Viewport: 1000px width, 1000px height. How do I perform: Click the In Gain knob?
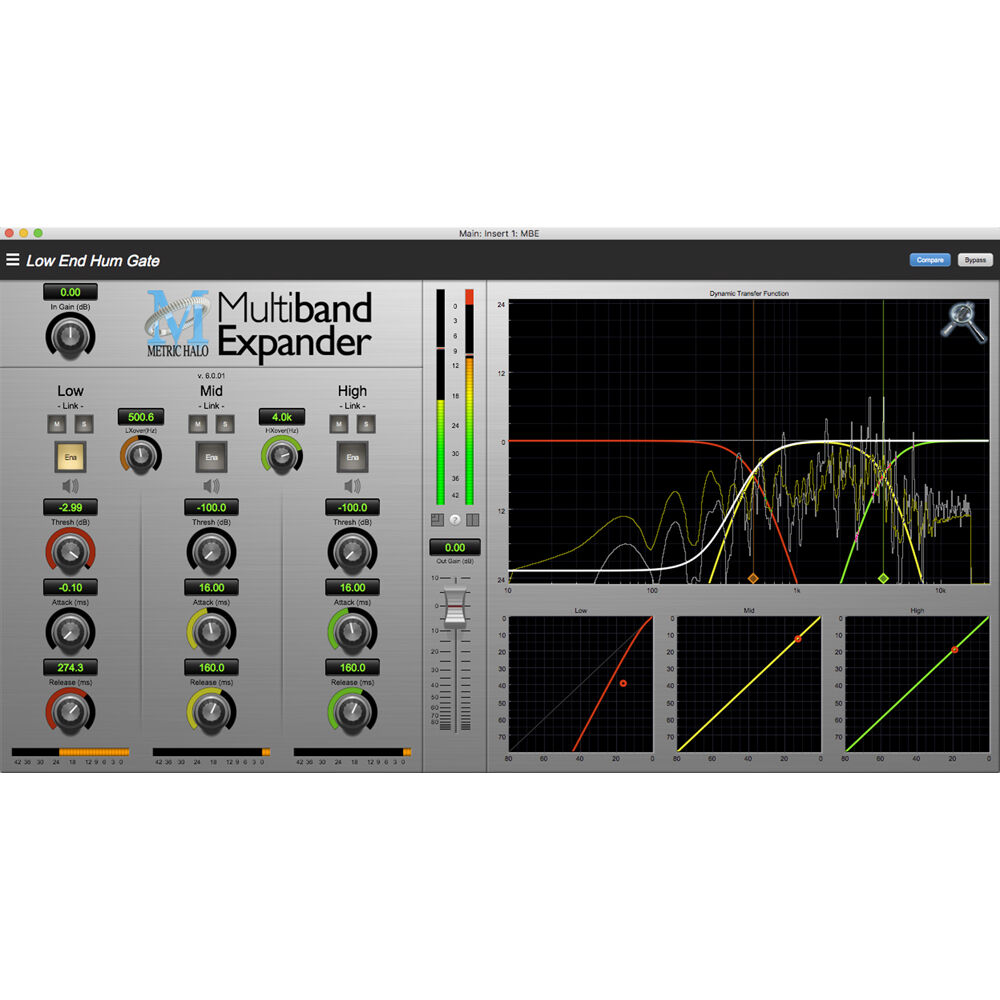point(70,335)
